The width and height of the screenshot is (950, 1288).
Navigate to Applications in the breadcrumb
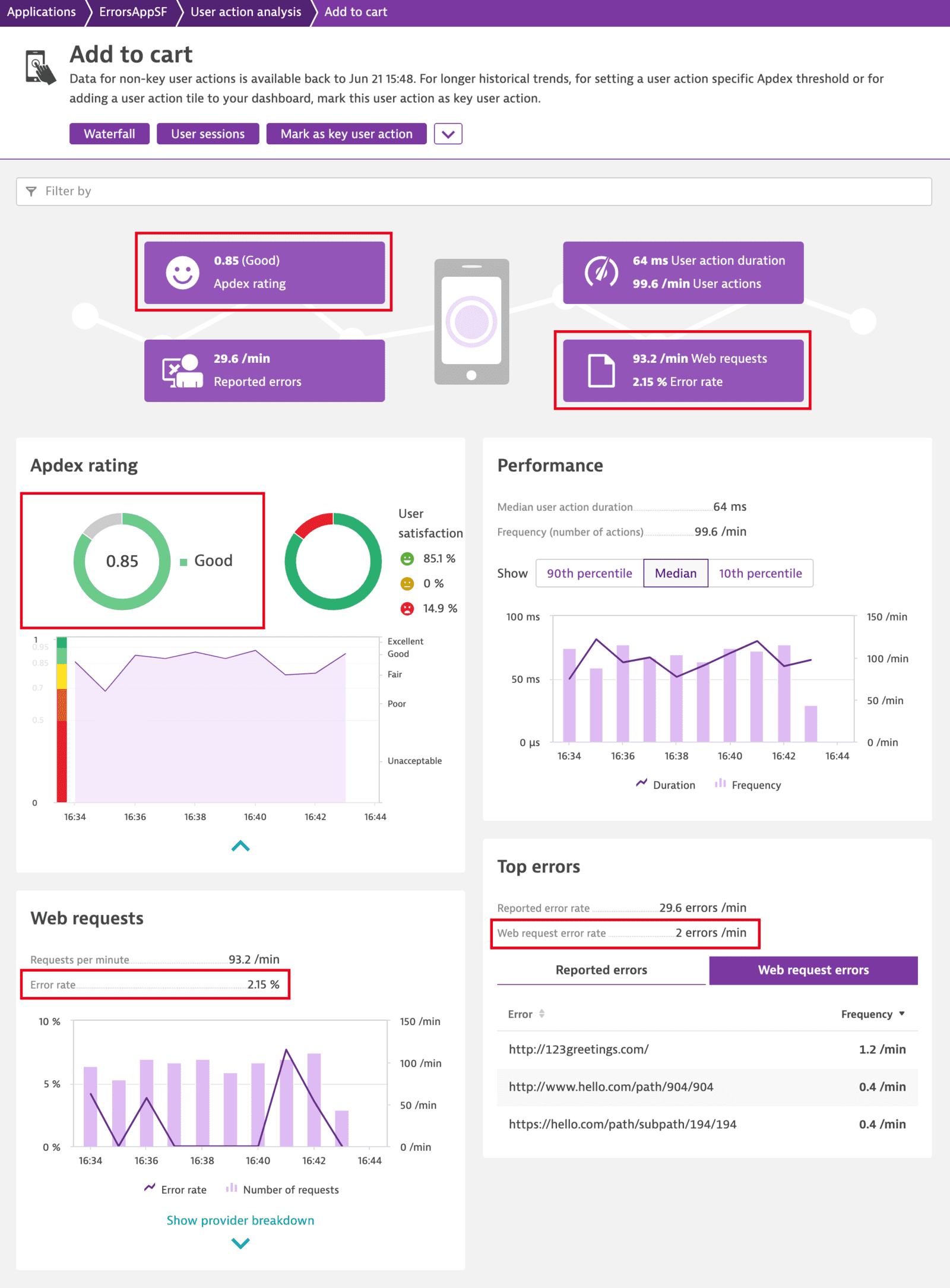click(x=42, y=11)
